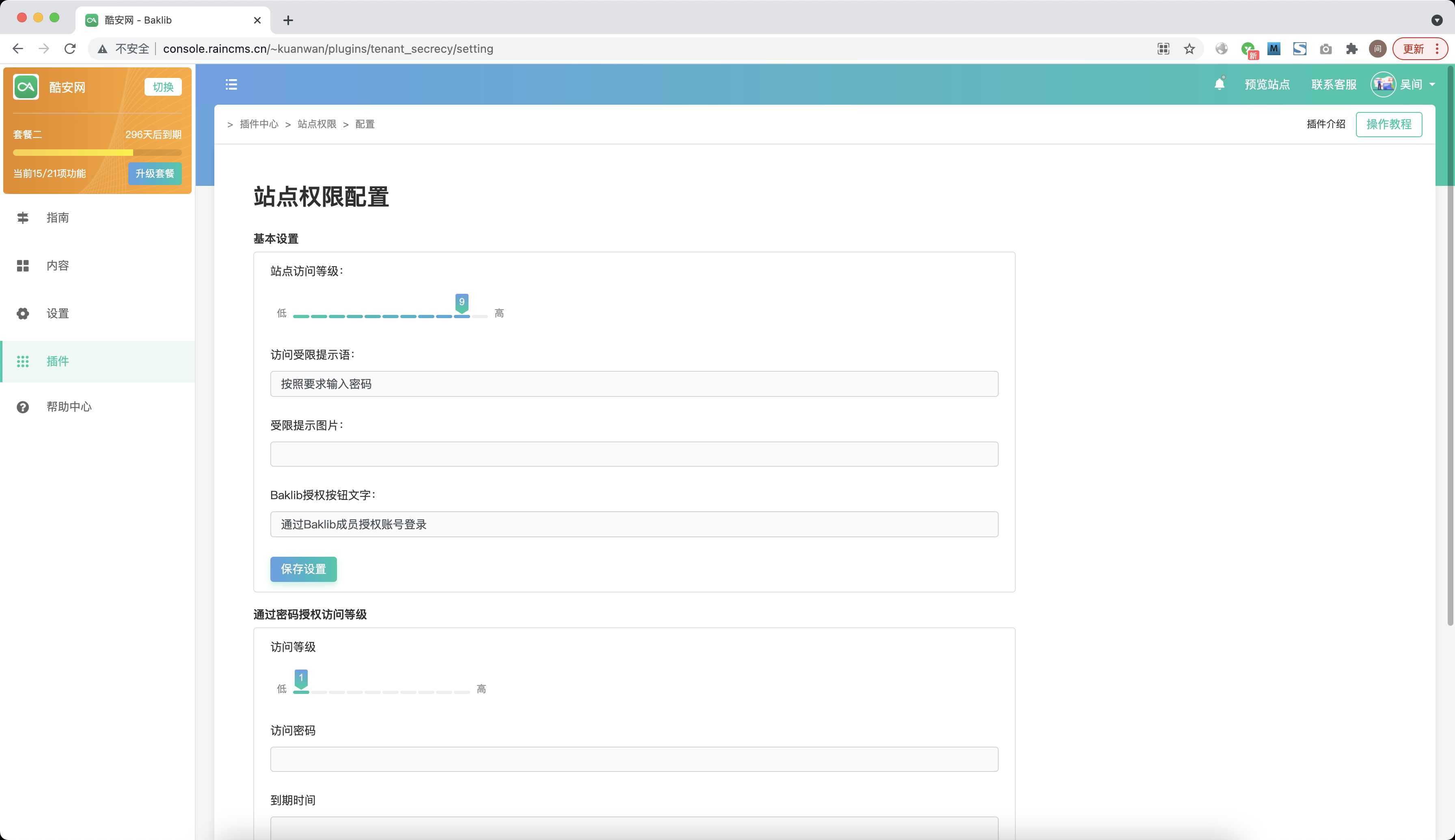
Task: Close the 酷安网 - Baklib tab
Action: coord(257,20)
